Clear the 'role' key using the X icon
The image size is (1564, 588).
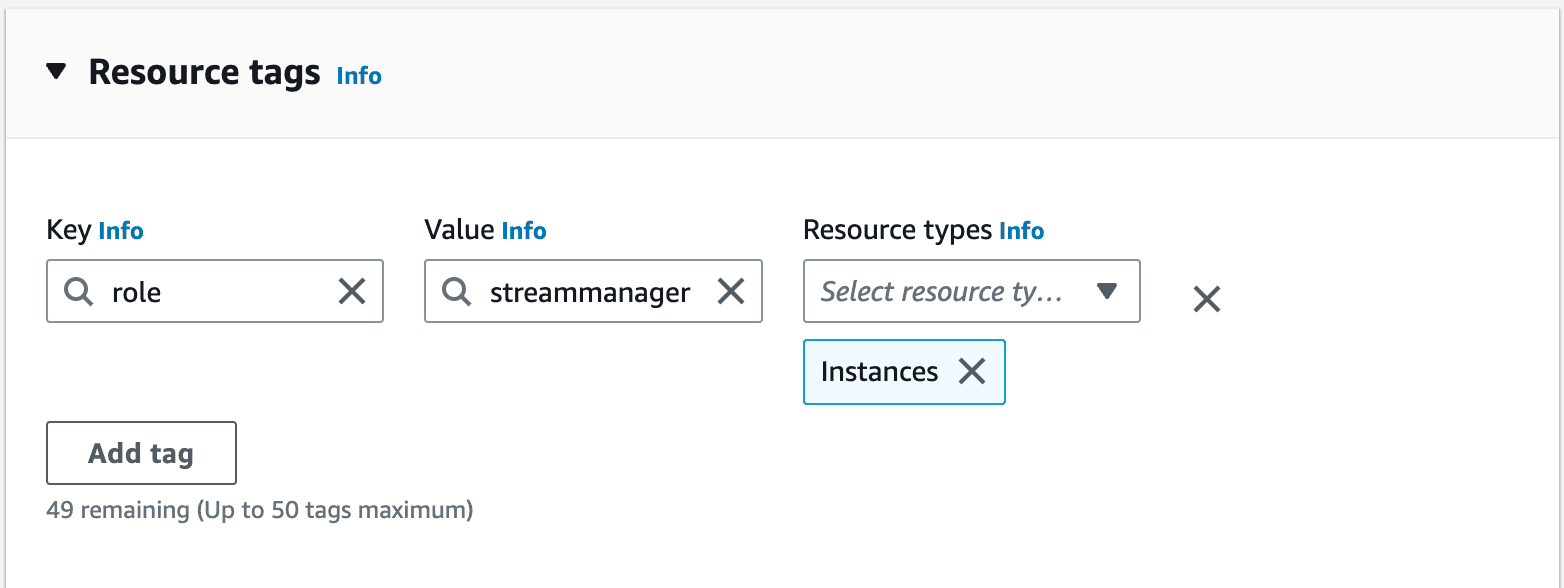tap(352, 291)
